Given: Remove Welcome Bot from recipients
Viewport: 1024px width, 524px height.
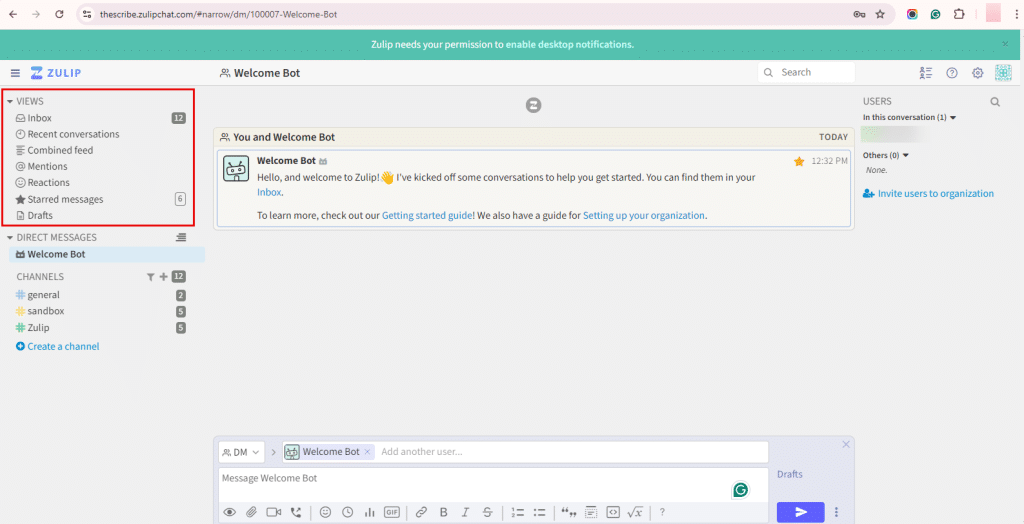Looking at the screenshot, I should [367, 451].
